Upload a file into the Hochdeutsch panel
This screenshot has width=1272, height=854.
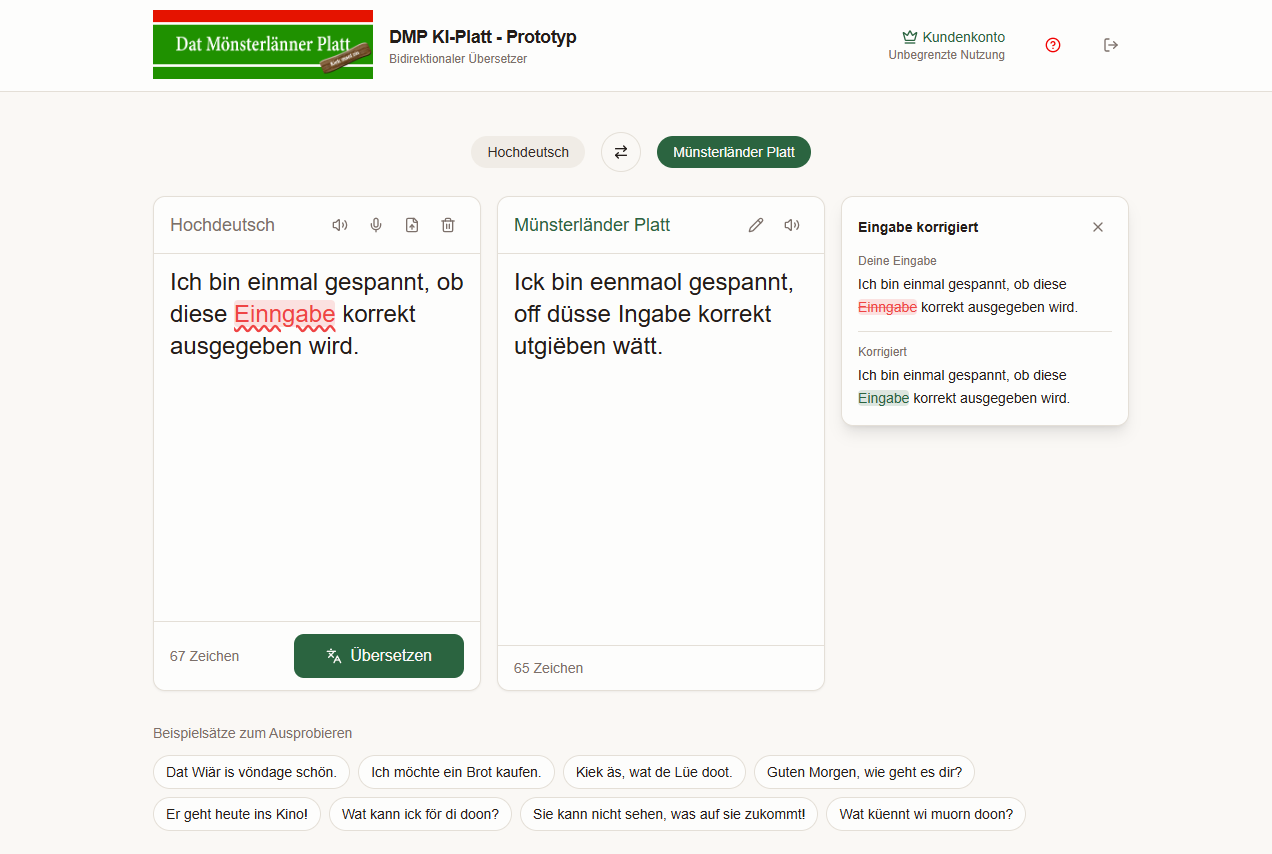pos(412,225)
